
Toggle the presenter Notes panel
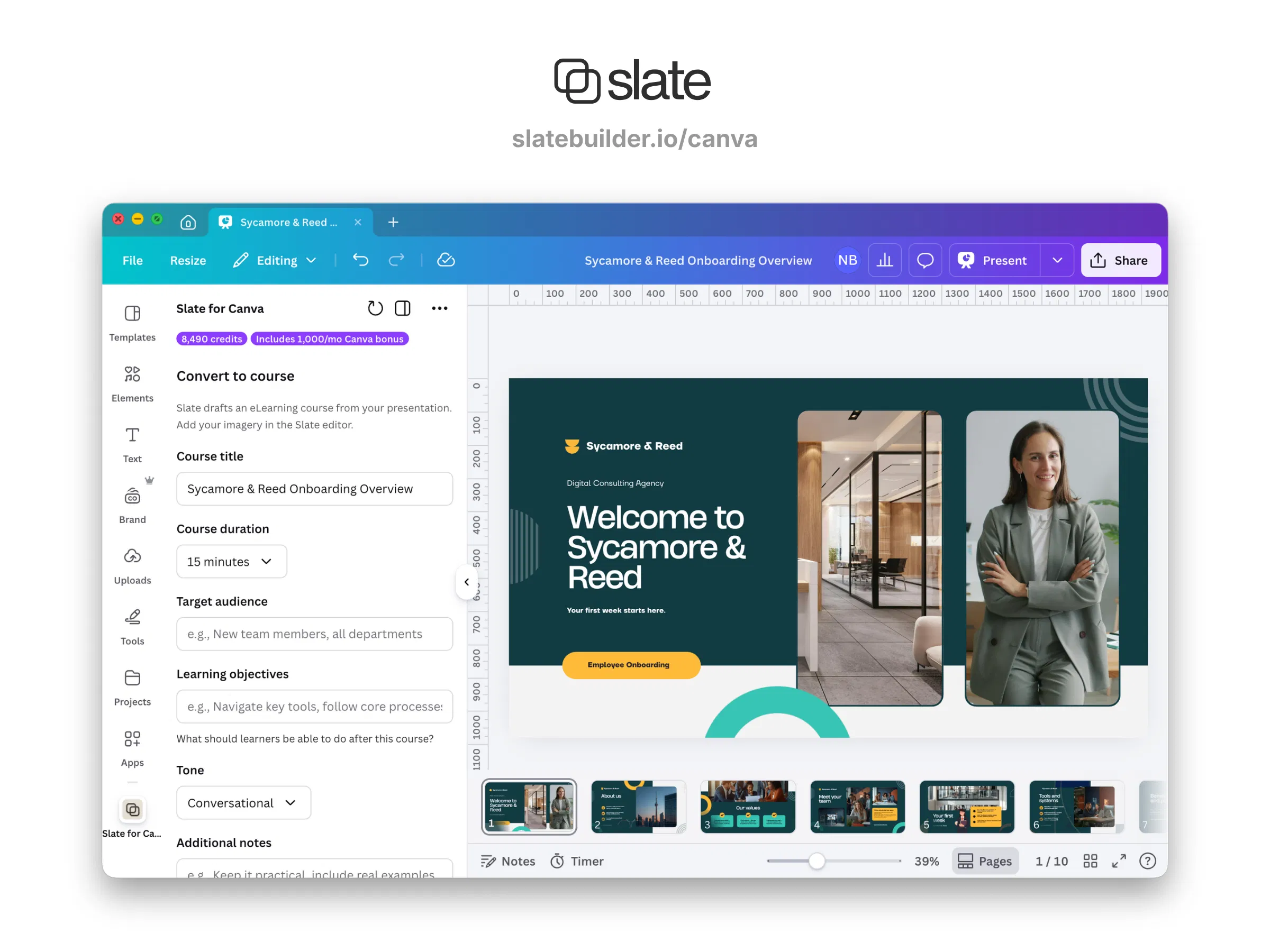pos(507,861)
